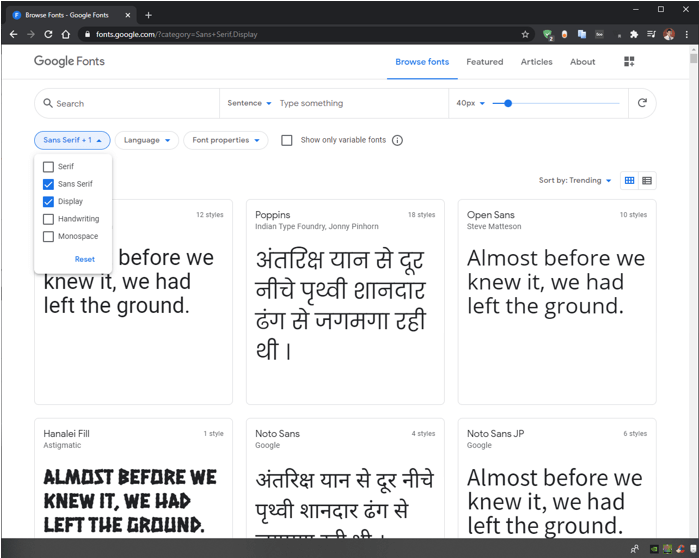699x558 pixels.
Task: Bookmark this page with the star icon
Action: coord(525,34)
